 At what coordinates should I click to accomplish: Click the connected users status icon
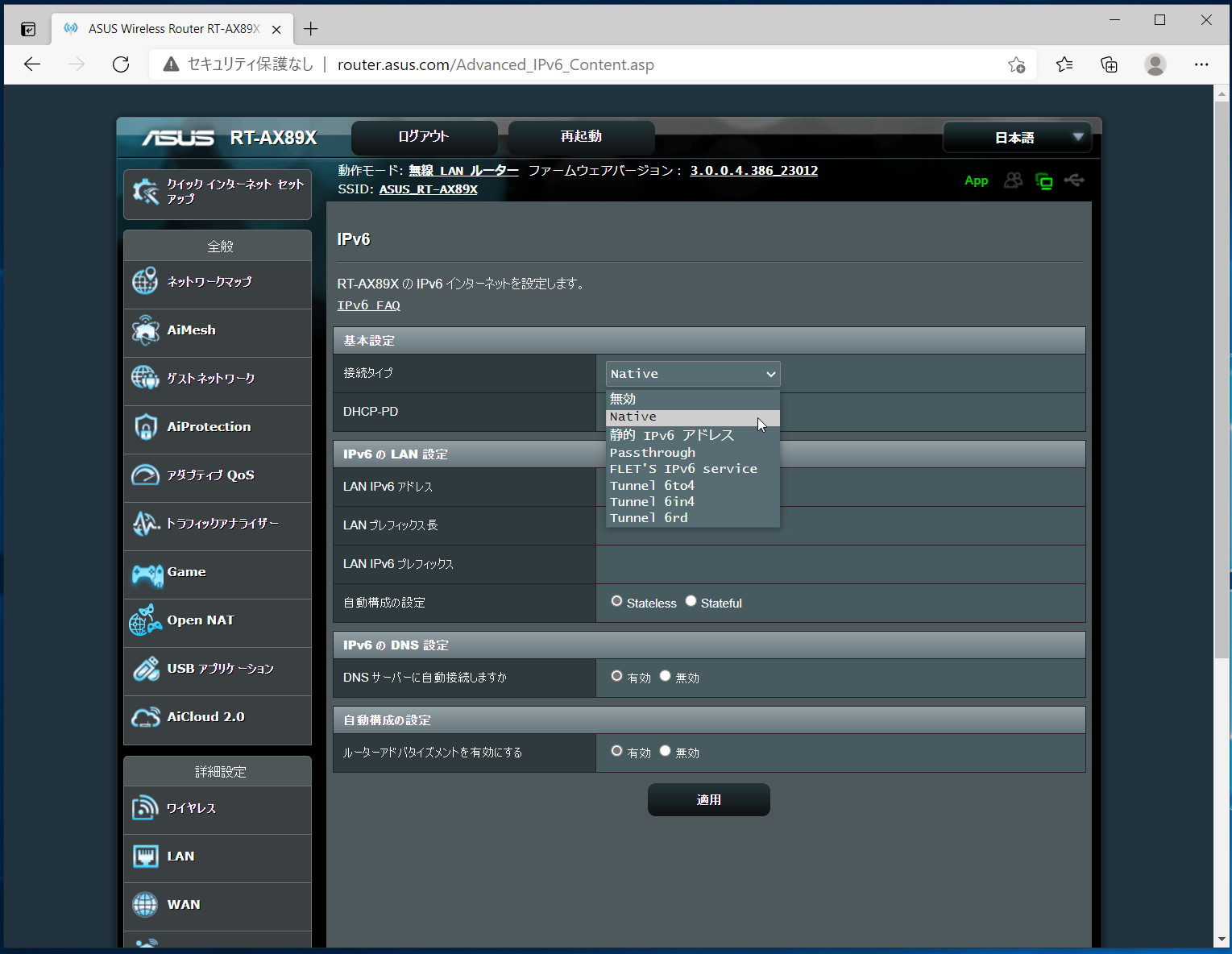(x=1013, y=180)
